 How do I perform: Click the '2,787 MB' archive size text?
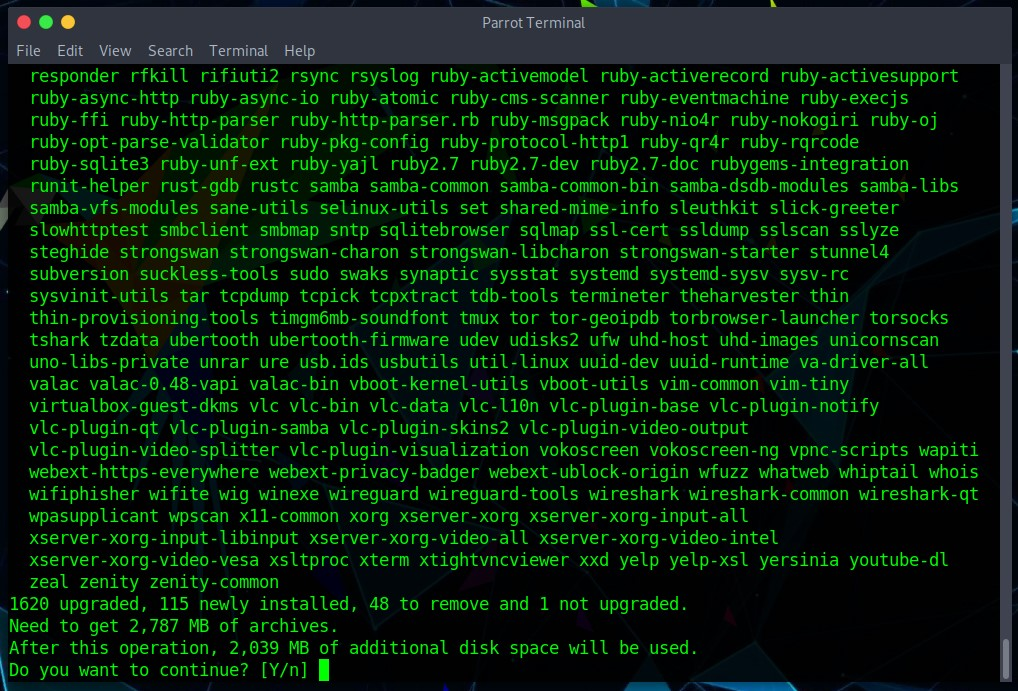pyautogui.click(x=169, y=626)
